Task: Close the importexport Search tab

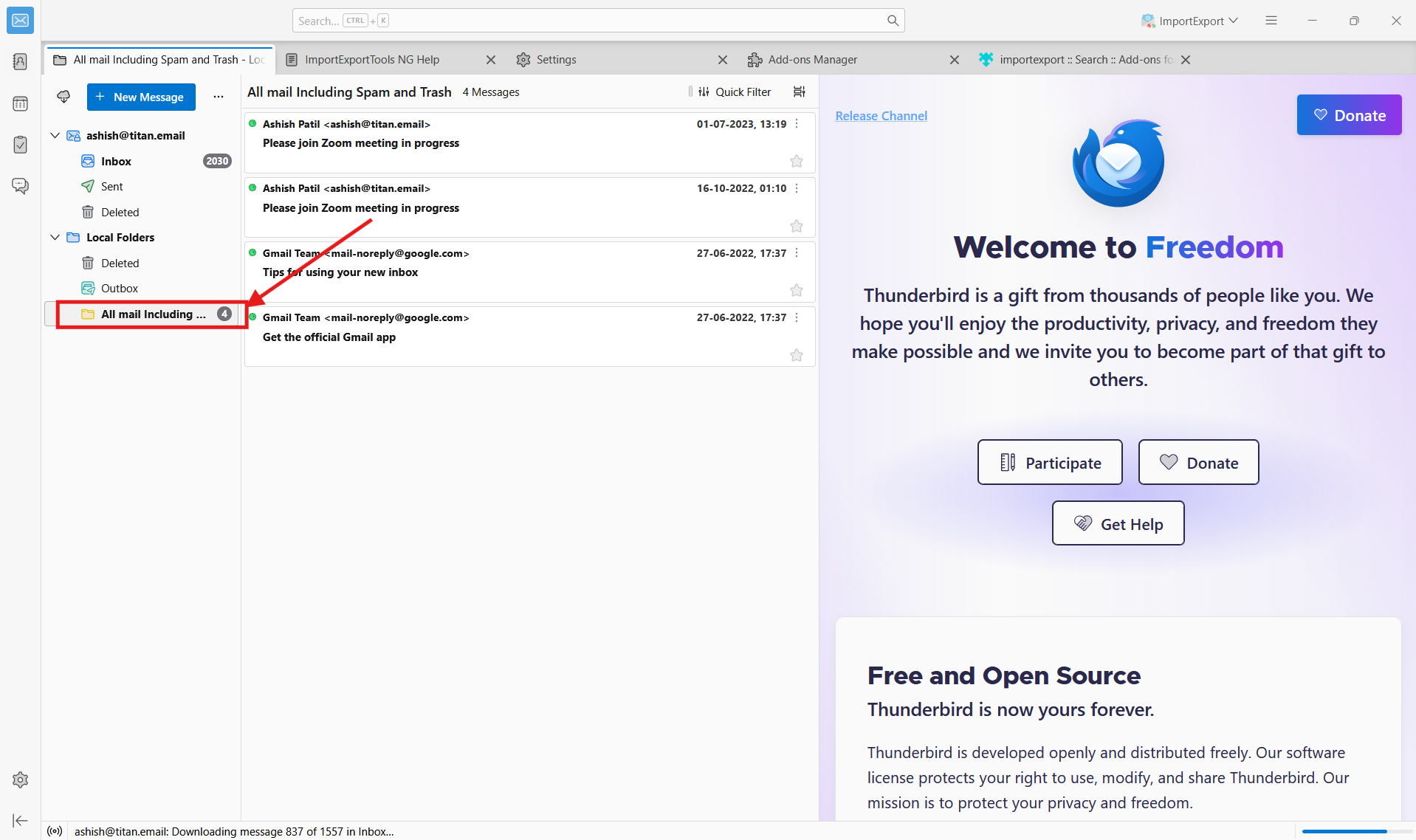Action: 1186,60
